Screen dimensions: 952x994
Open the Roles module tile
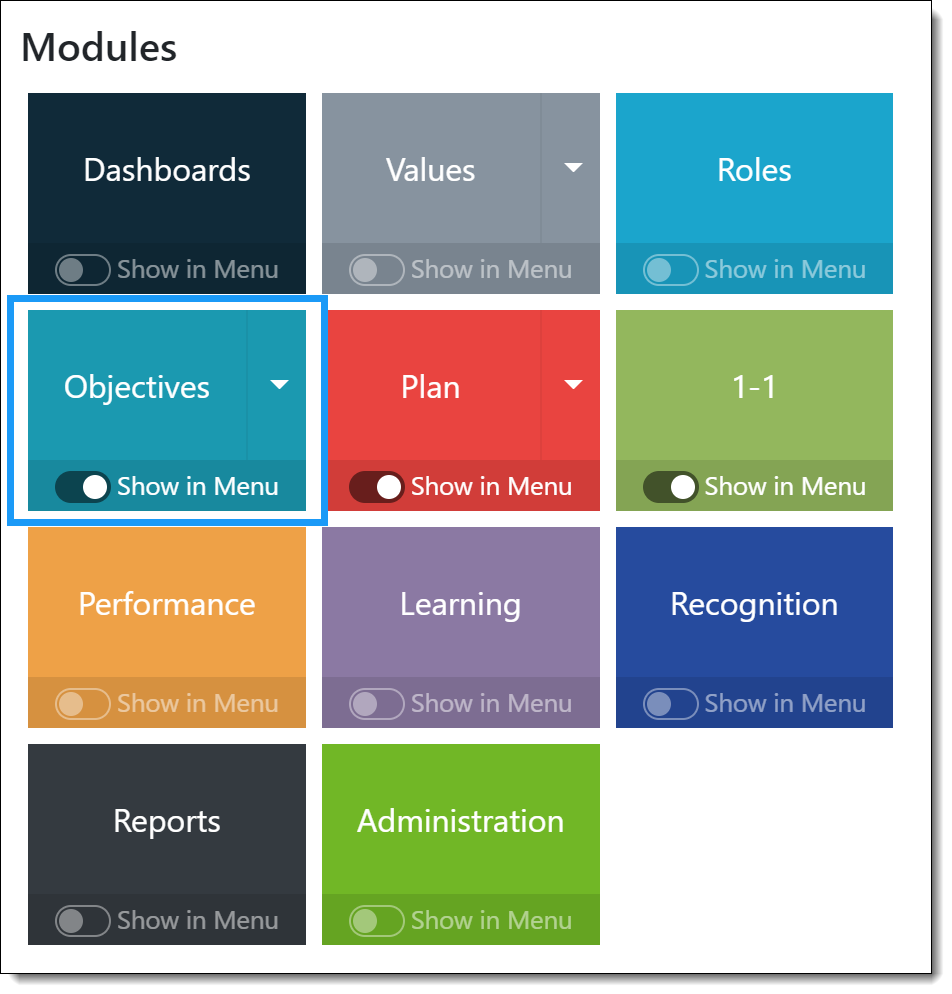click(754, 169)
